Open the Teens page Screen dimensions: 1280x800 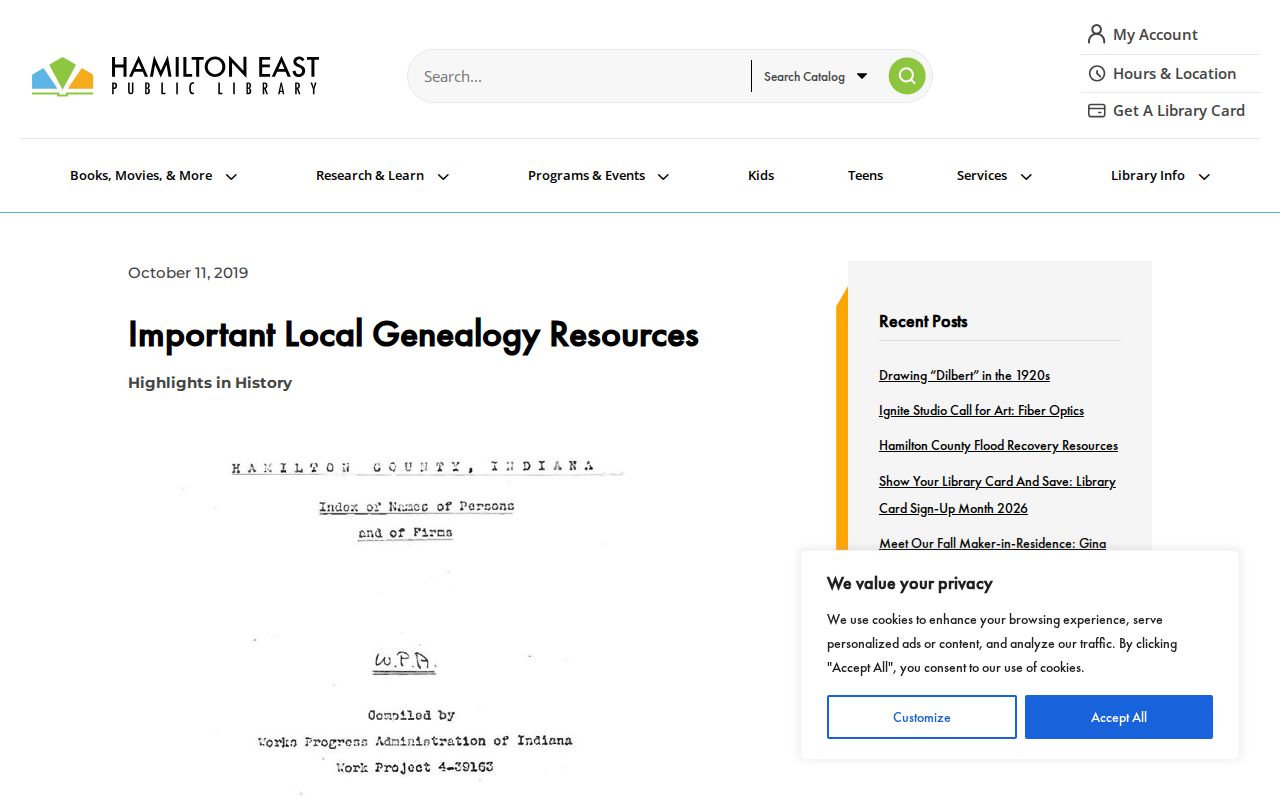[x=865, y=175]
